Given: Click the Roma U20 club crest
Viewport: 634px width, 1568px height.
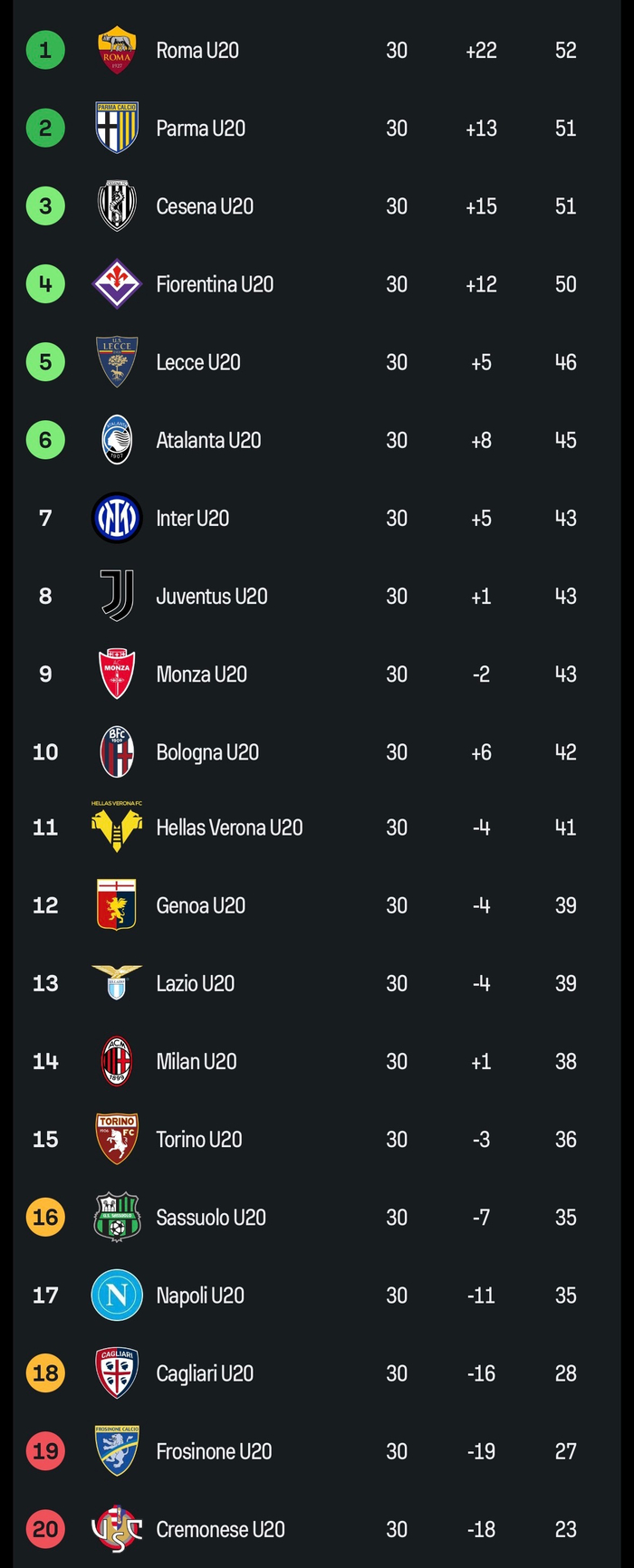Looking at the screenshot, I should pyautogui.click(x=117, y=51).
